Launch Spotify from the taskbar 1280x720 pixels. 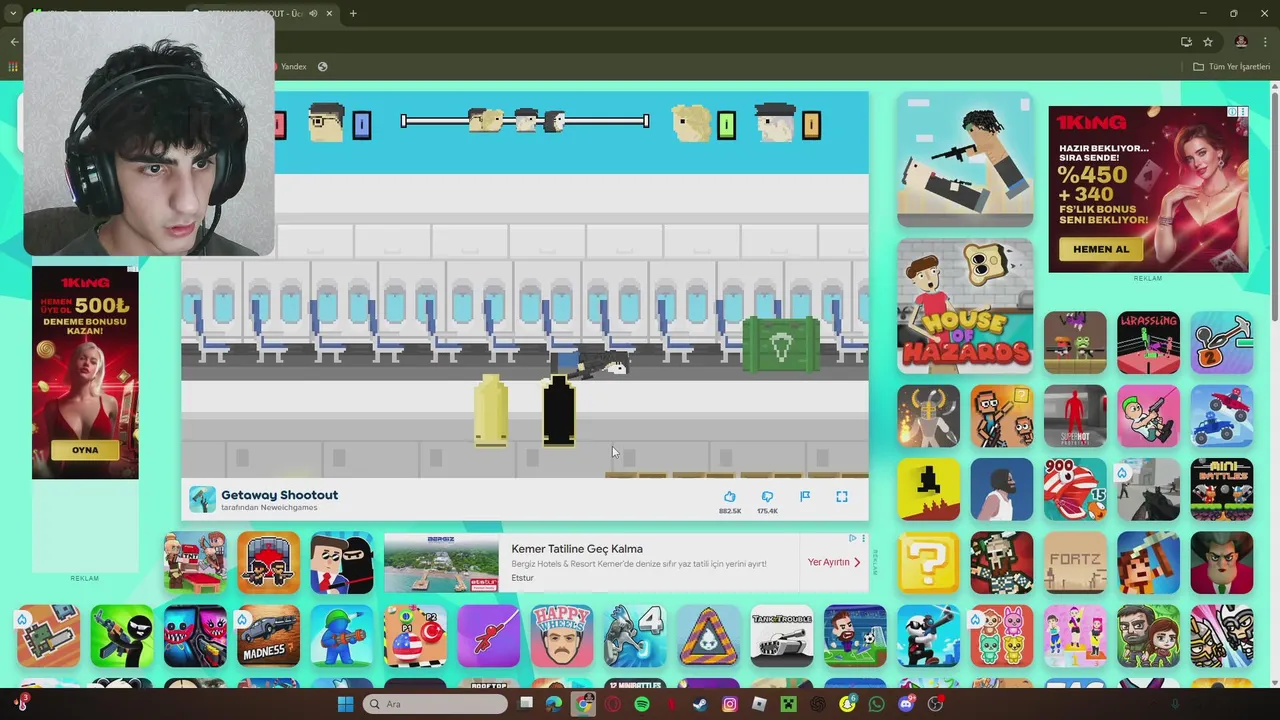click(642, 704)
